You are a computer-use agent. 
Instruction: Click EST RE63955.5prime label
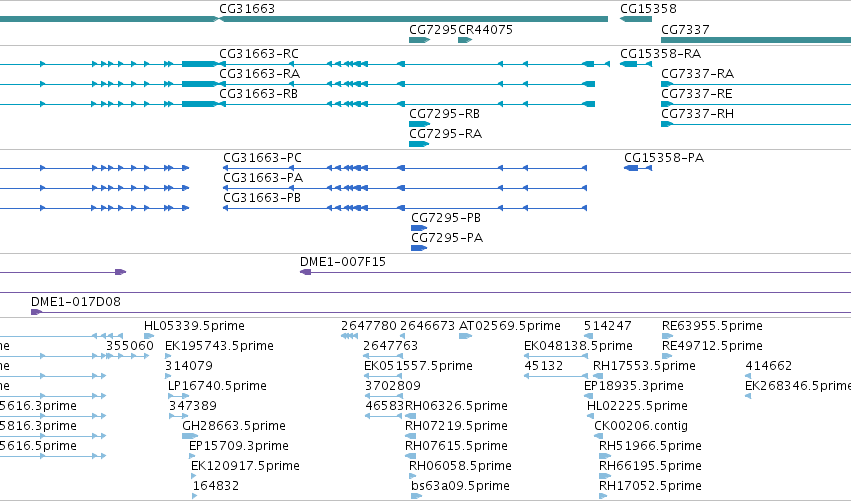tap(712, 326)
